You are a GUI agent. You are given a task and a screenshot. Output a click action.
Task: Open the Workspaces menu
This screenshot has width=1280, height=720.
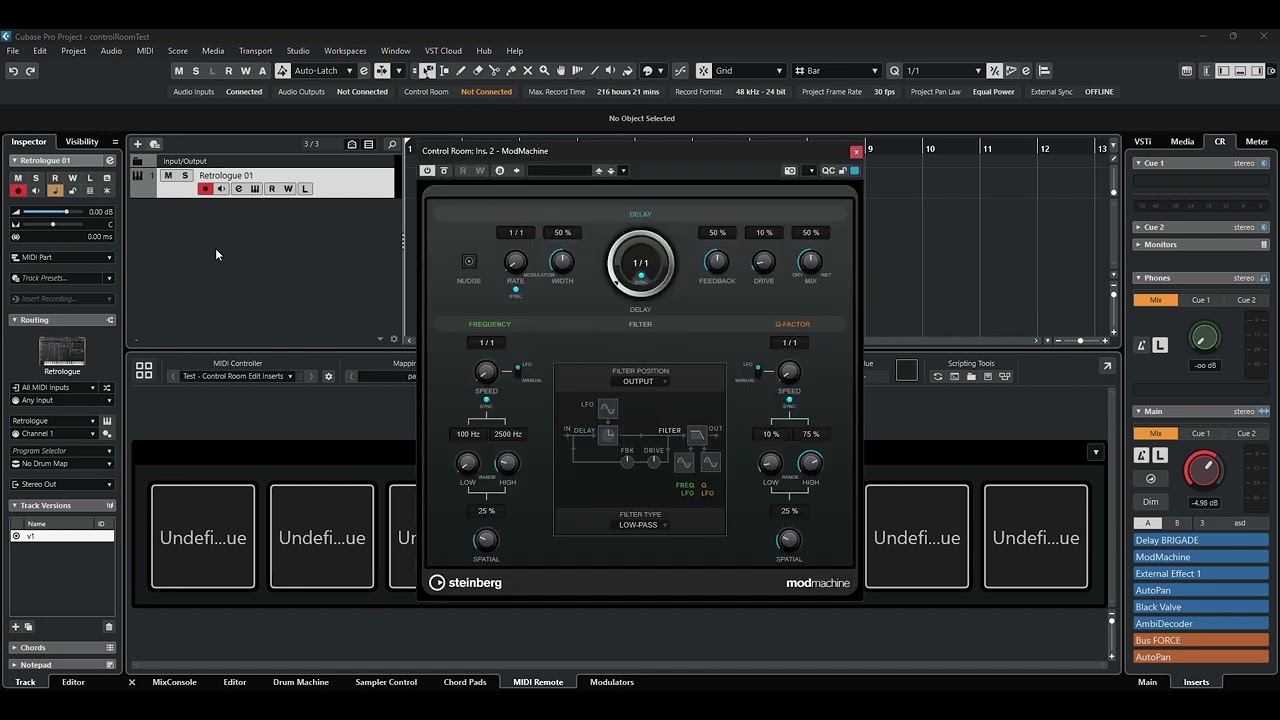click(x=344, y=51)
